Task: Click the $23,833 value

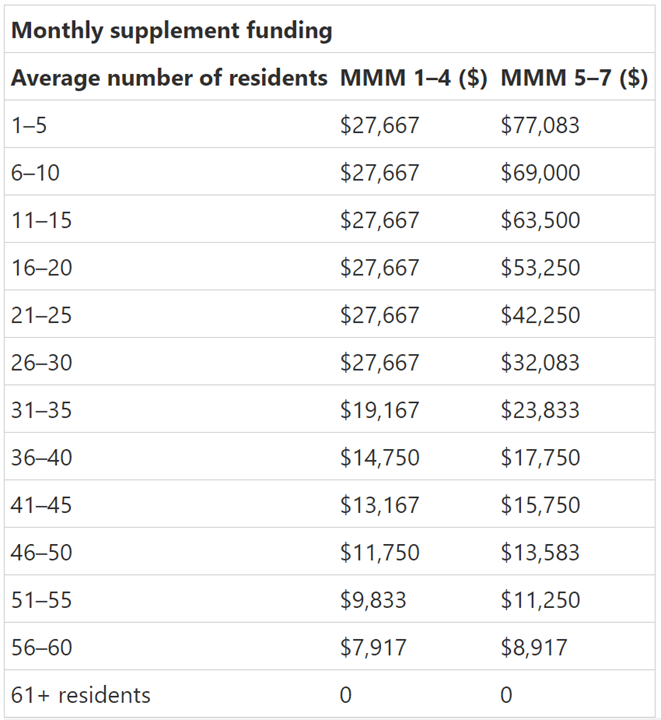Action: coord(540,410)
